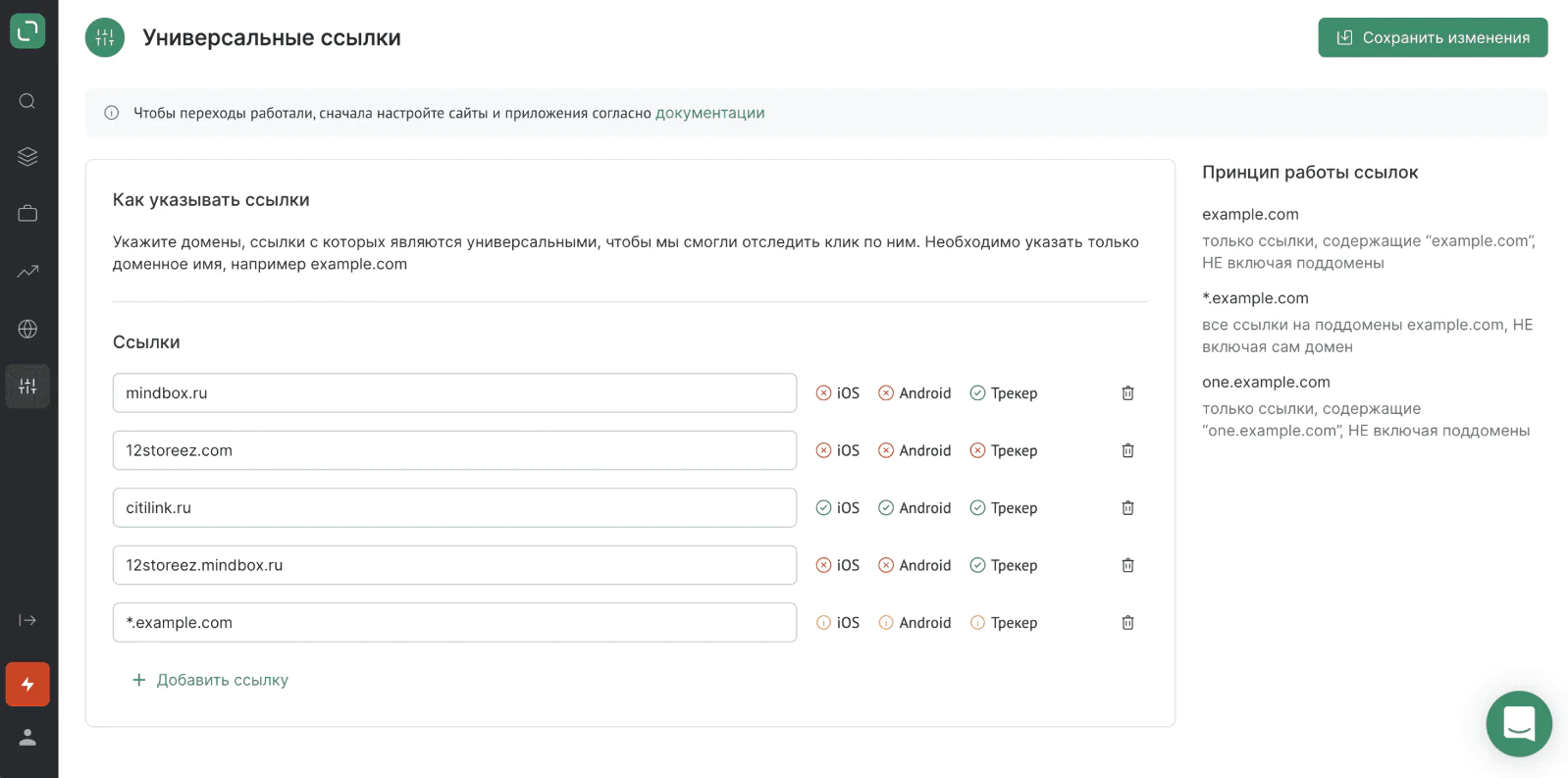Click the example.com entry in right panel

pos(1250,214)
